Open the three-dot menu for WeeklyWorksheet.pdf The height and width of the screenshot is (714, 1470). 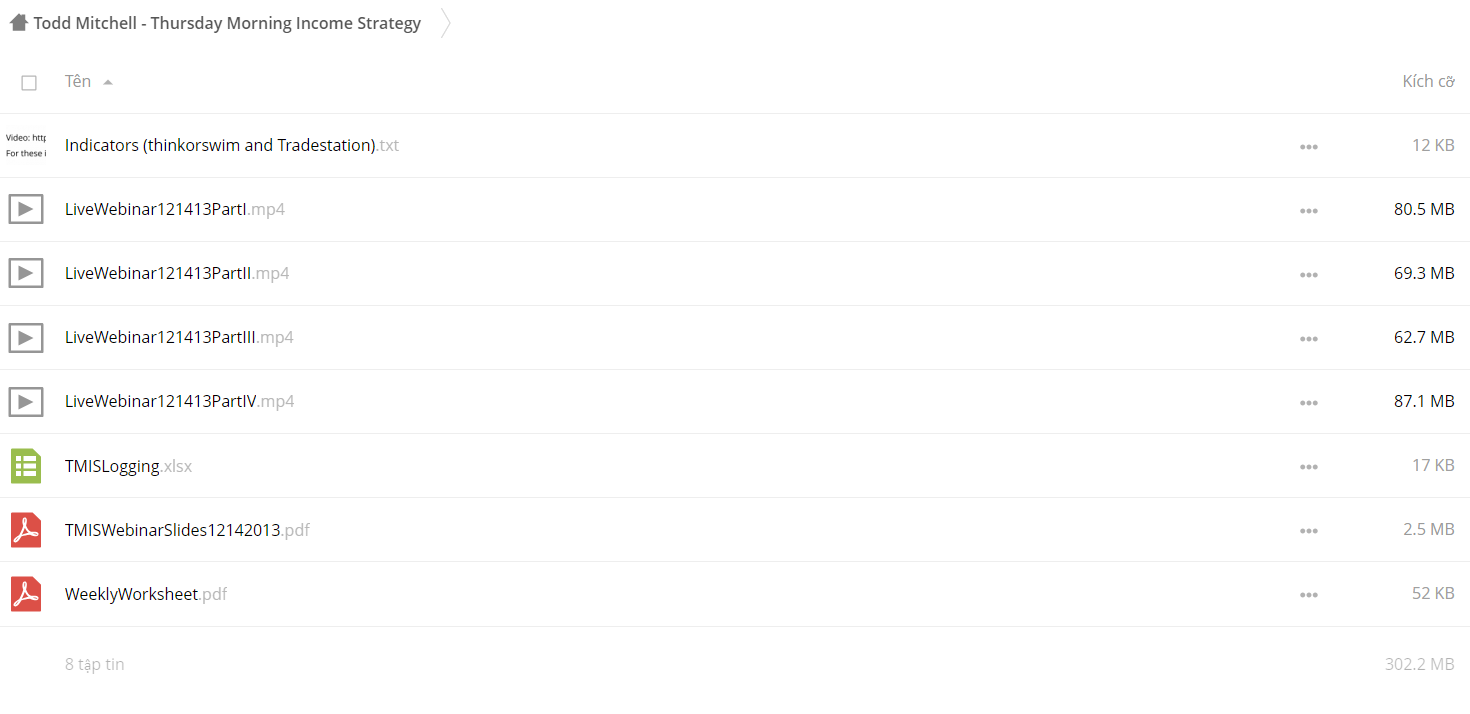coord(1308,595)
